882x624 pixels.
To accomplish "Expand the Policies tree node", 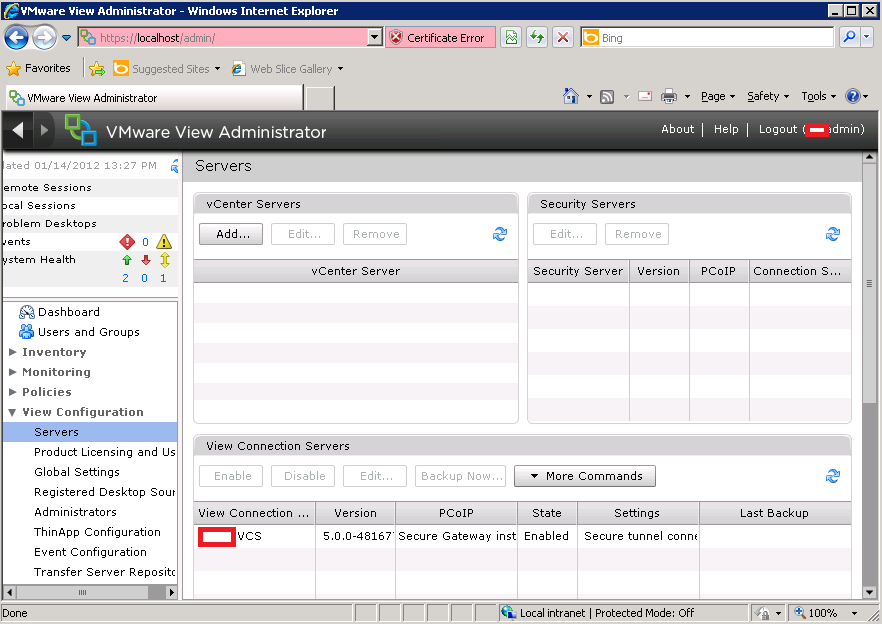I will point(13,392).
